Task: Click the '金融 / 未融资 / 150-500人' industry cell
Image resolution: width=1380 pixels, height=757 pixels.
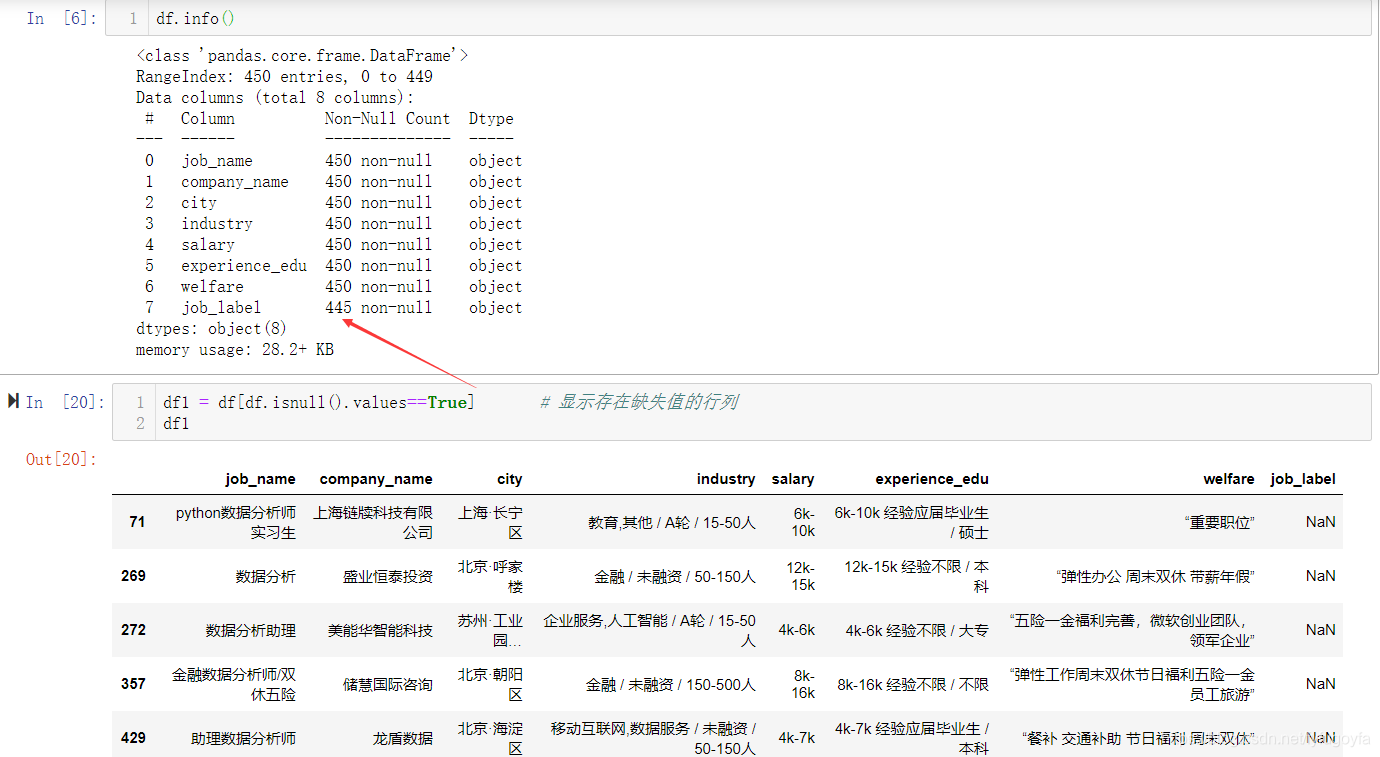Action: [671, 684]
